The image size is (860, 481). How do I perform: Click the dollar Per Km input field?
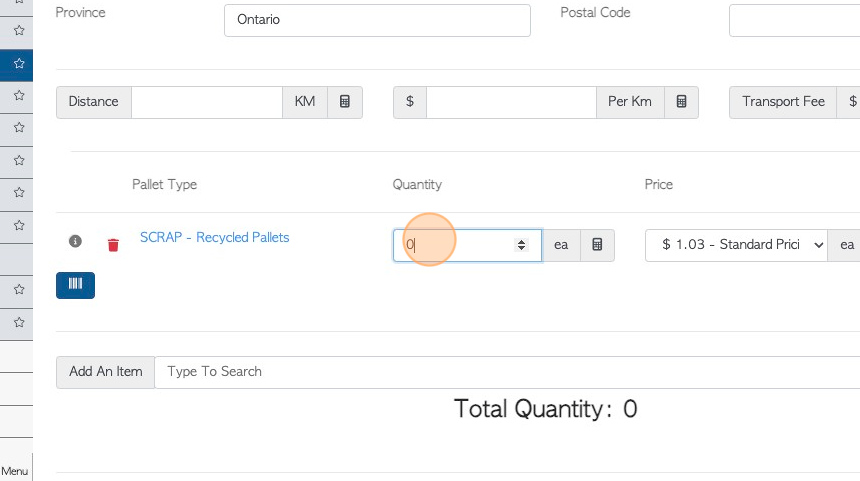[511, 102]
